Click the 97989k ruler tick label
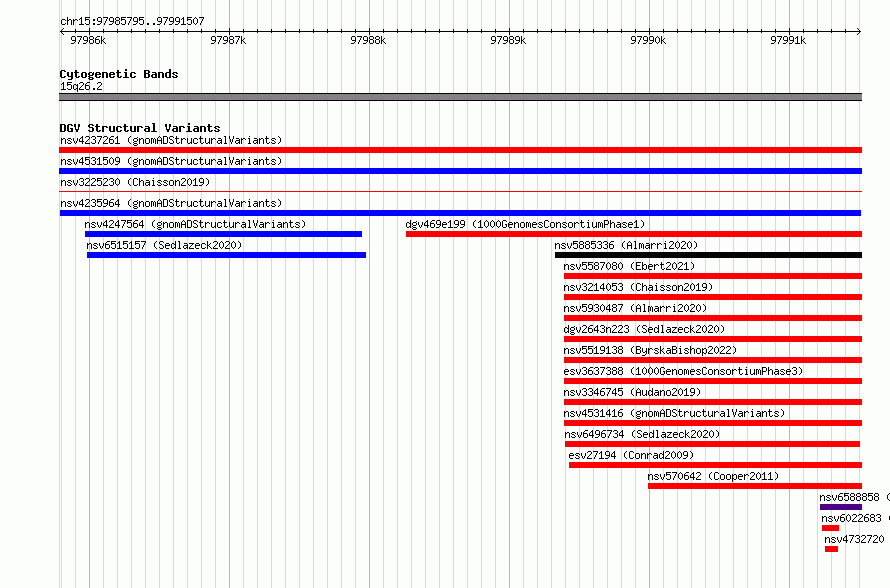Image resolution: width=890 pixels, height=588 pixels. (x=508, y=40)
